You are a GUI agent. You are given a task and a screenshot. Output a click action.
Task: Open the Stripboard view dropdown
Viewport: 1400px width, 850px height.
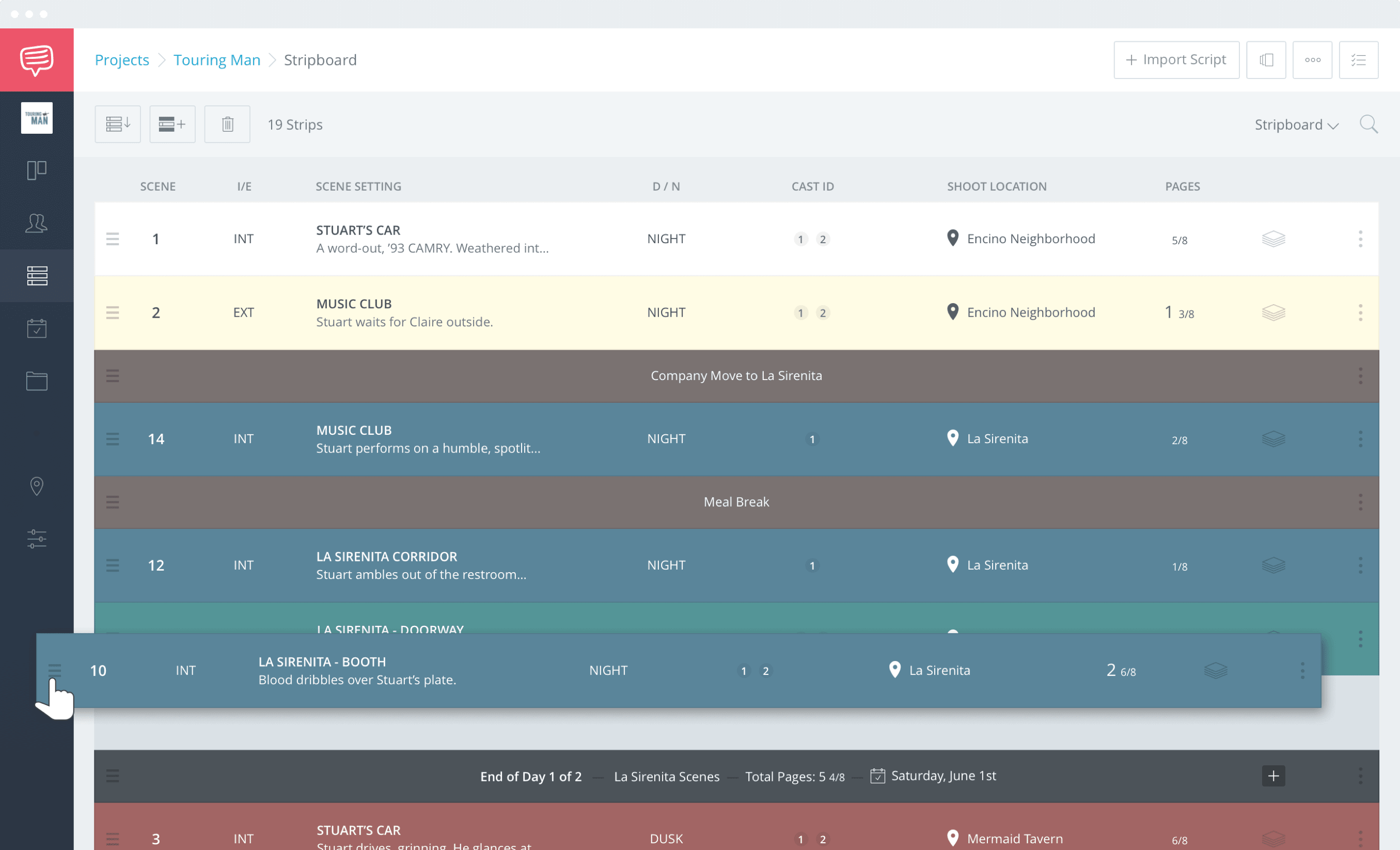[x=1297, y=124]
